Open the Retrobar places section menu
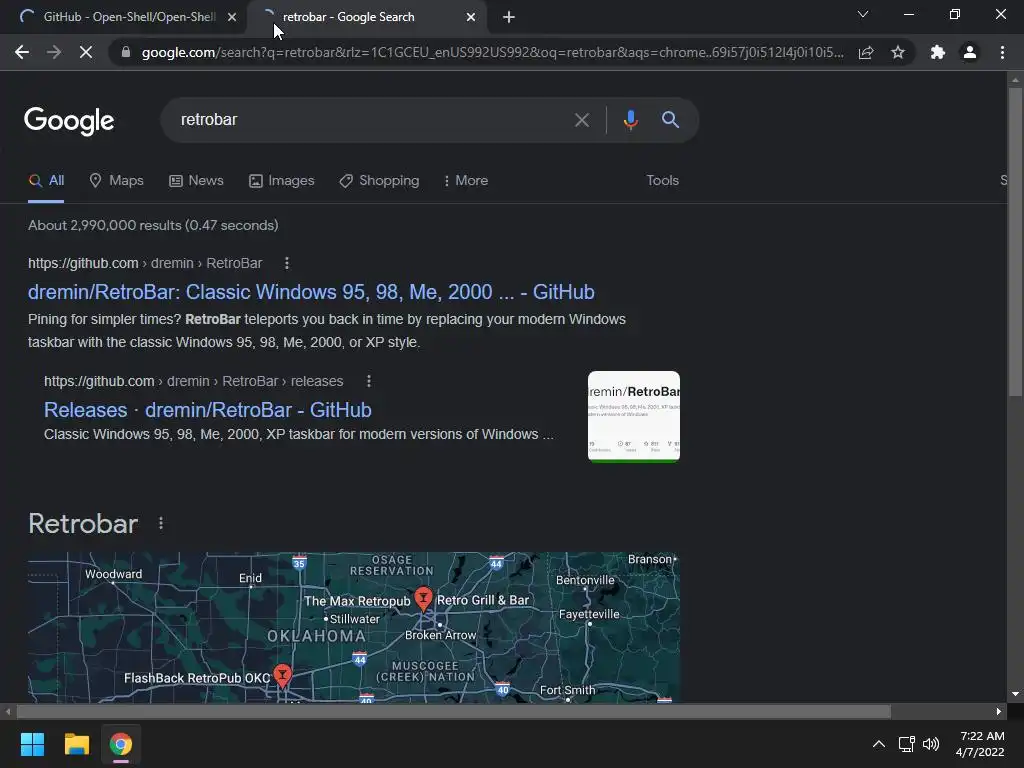The height and width of the screenshot is (768, 1024). tap(161, 524)
